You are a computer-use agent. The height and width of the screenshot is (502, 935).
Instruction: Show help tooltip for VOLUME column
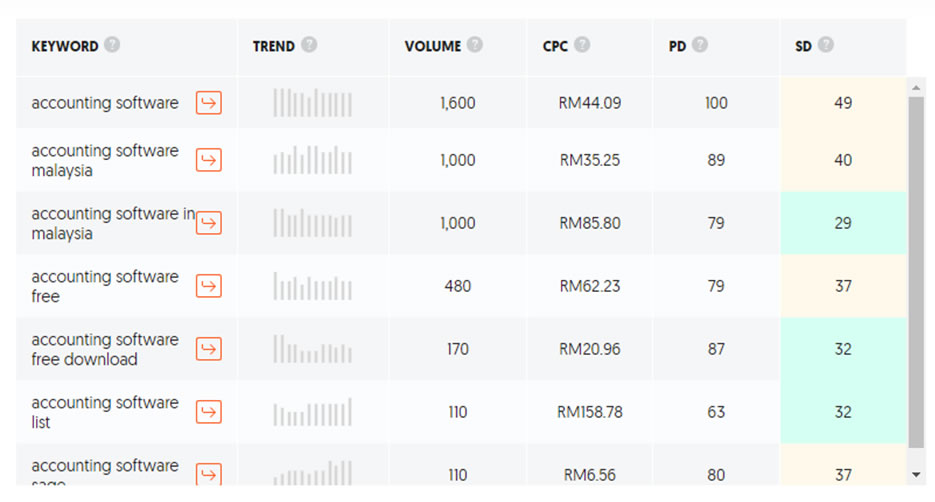pos(474,45)
